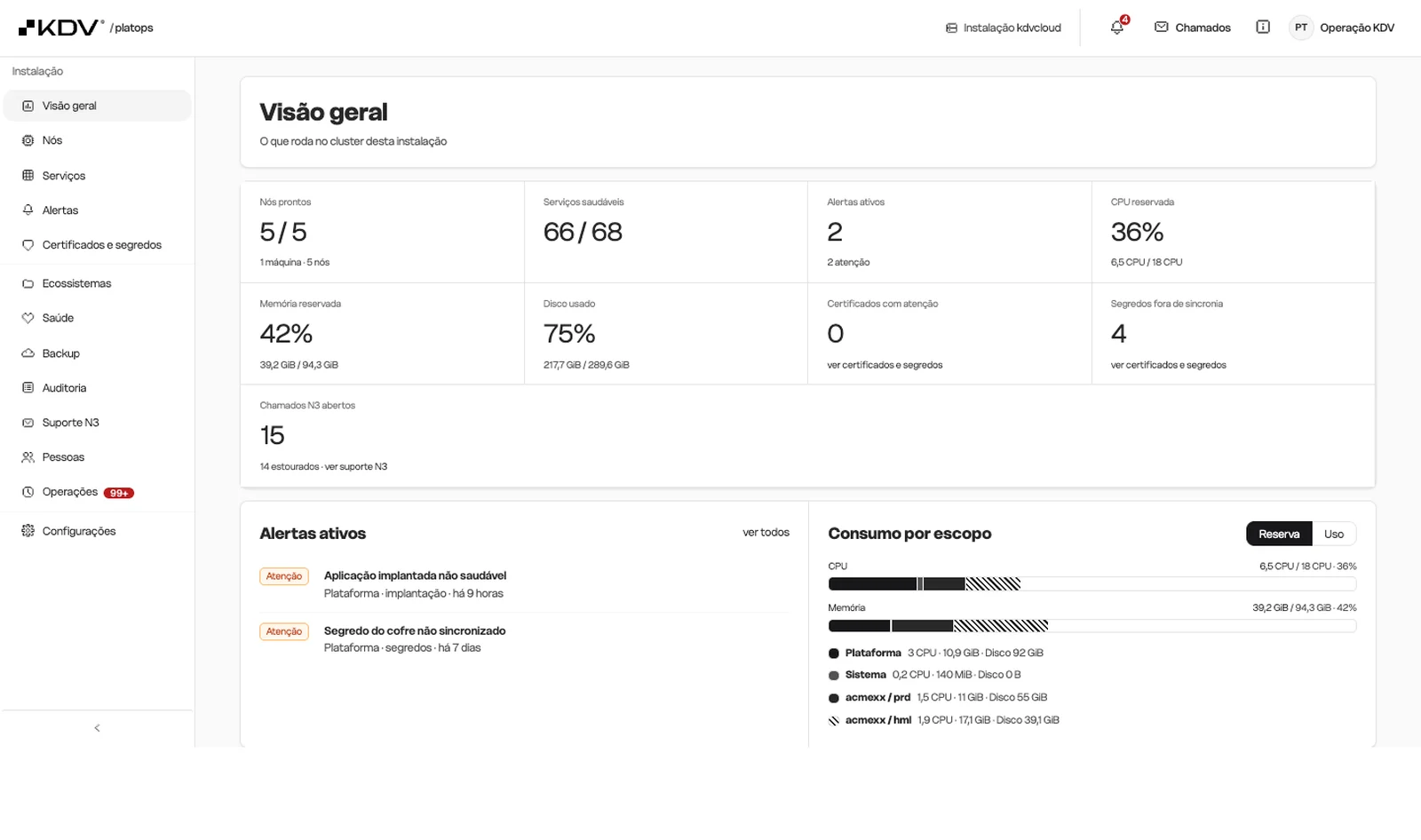
Task: Open the Instalação kdvcloud selector
Action: tap(1004, 28)
